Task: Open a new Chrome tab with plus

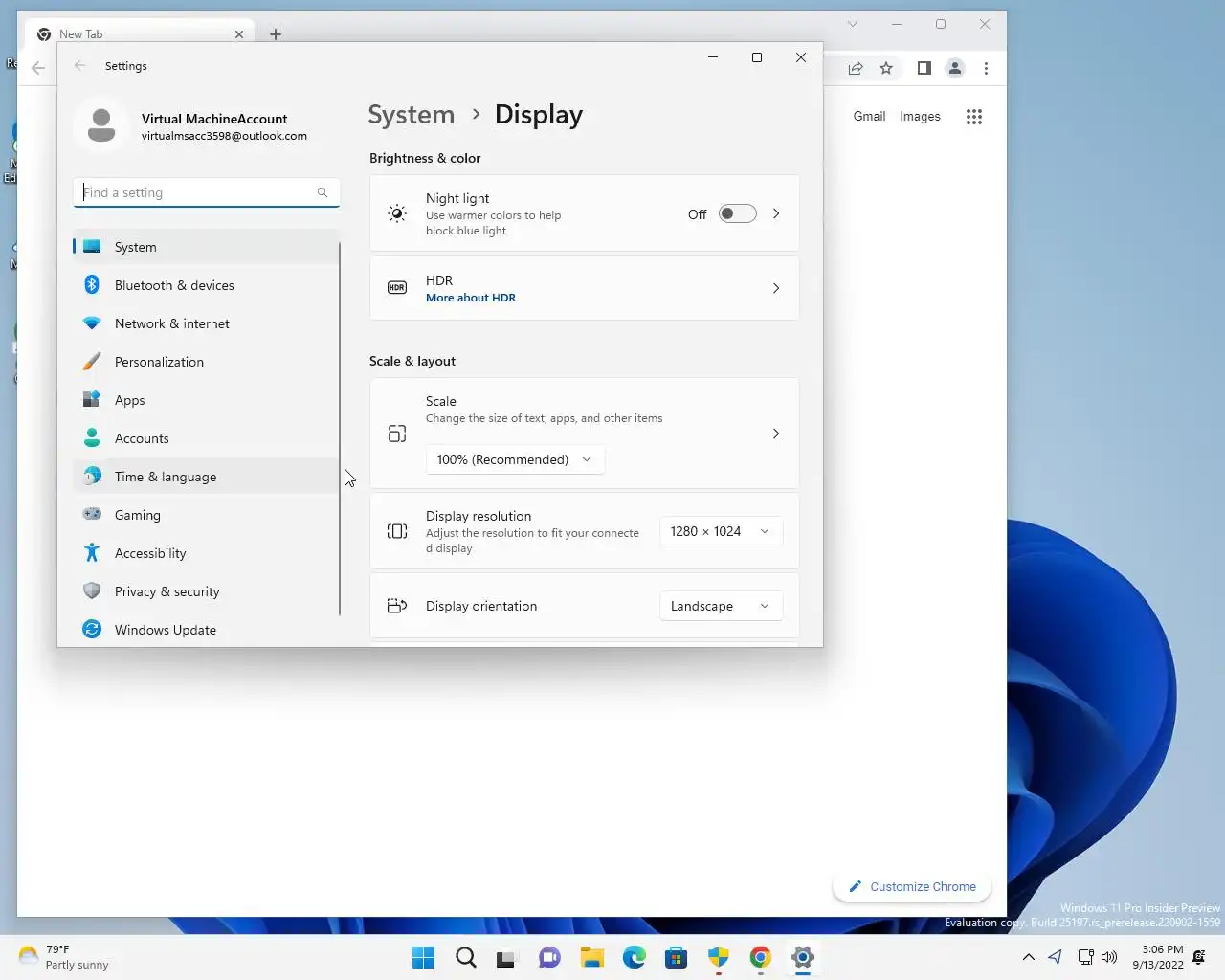Action: pos(276,34)
